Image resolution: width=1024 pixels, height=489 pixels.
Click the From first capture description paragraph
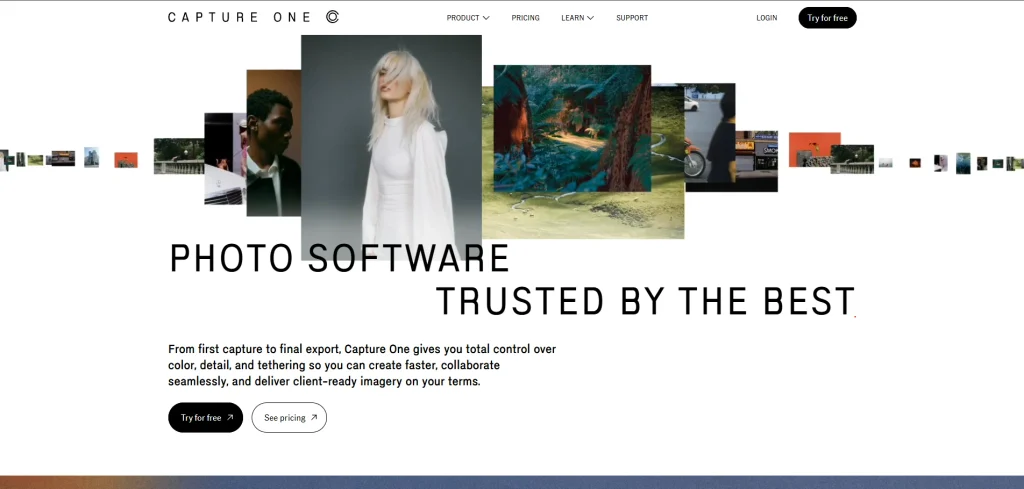[362, 365]
